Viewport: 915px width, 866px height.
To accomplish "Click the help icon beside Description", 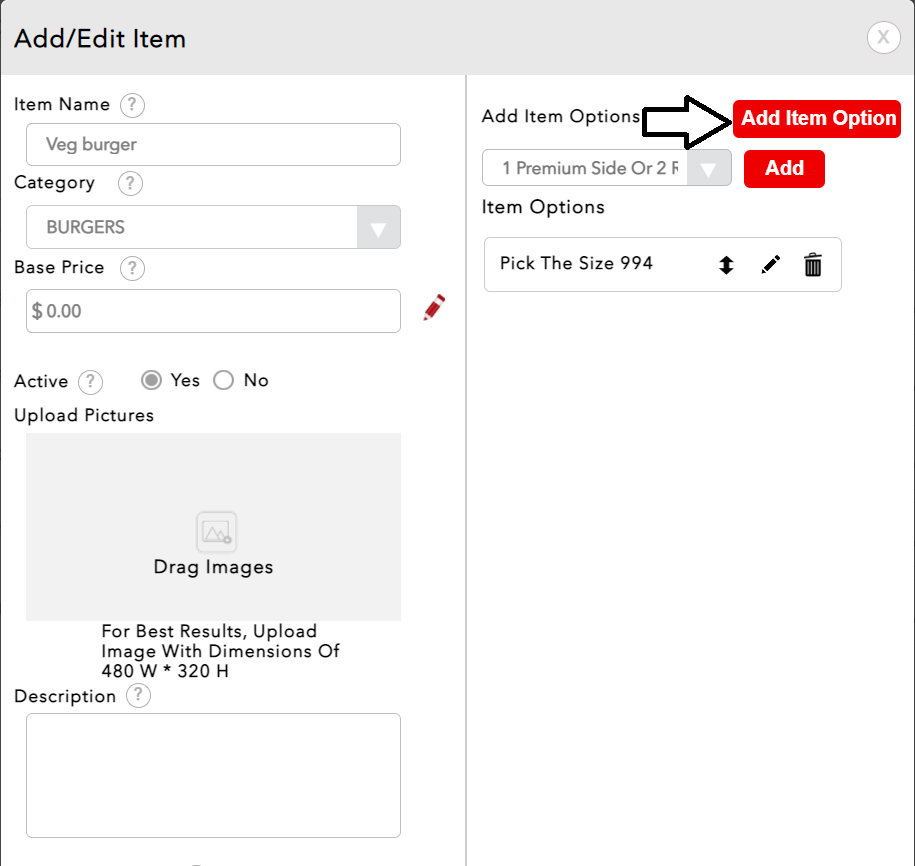I will (x=139, y=696).
